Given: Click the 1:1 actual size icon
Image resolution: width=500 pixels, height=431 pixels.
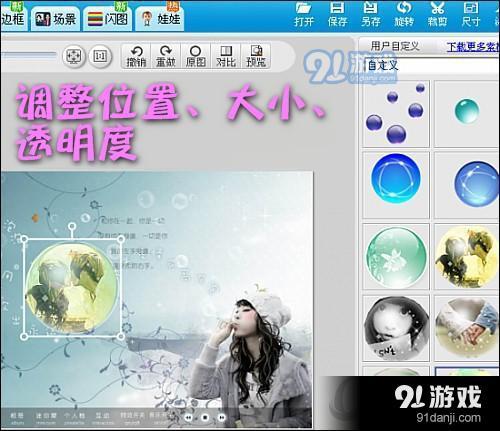Looking at the screenshot, I should [100, 56].
